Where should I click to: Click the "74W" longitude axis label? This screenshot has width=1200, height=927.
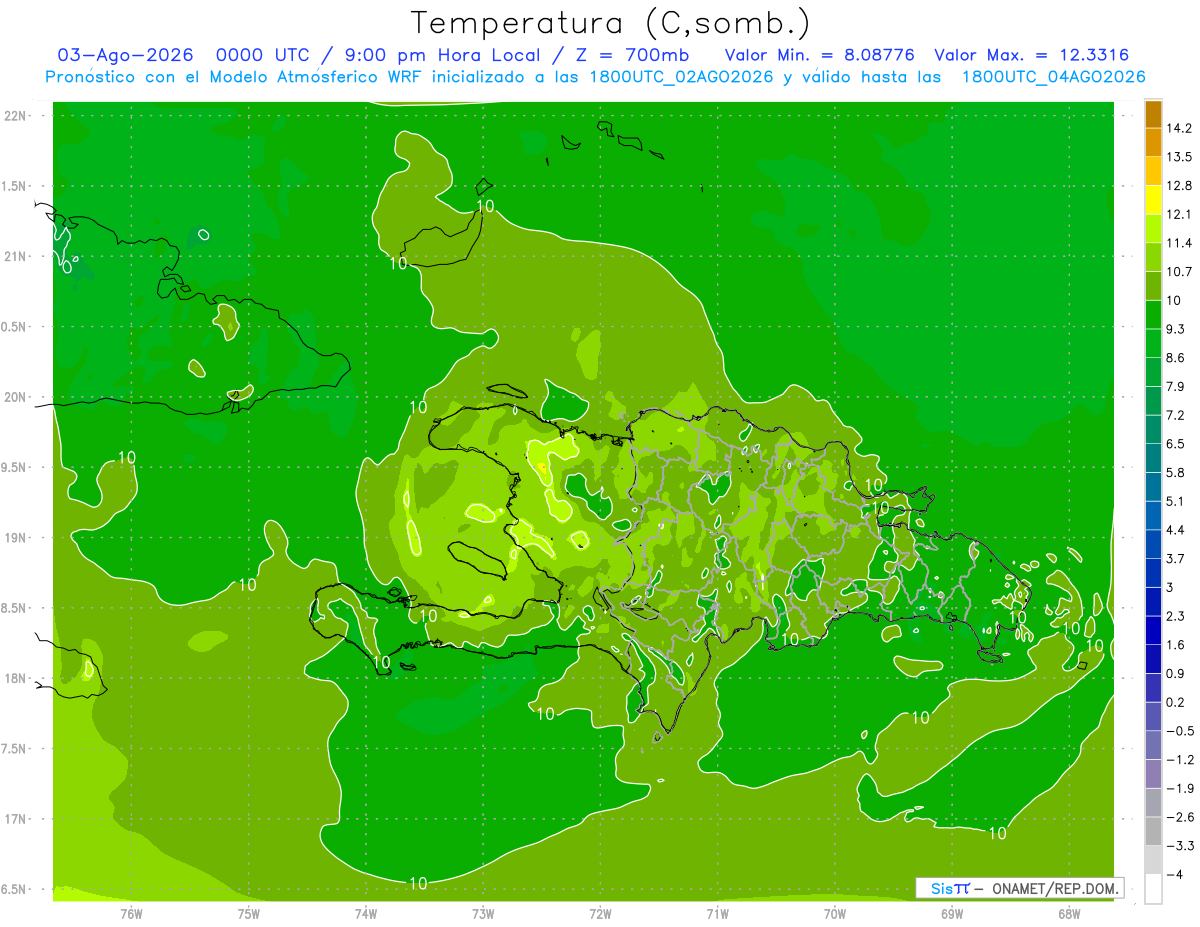click(x=365, y=913)
